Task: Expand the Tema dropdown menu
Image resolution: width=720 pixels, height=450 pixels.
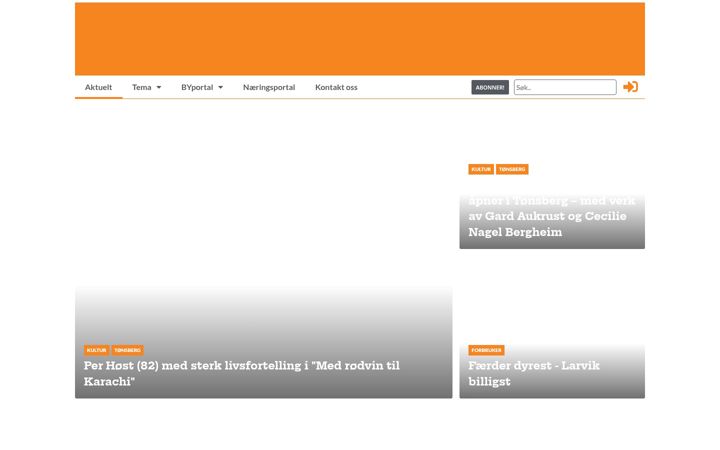Action: (x=146, y=87)
